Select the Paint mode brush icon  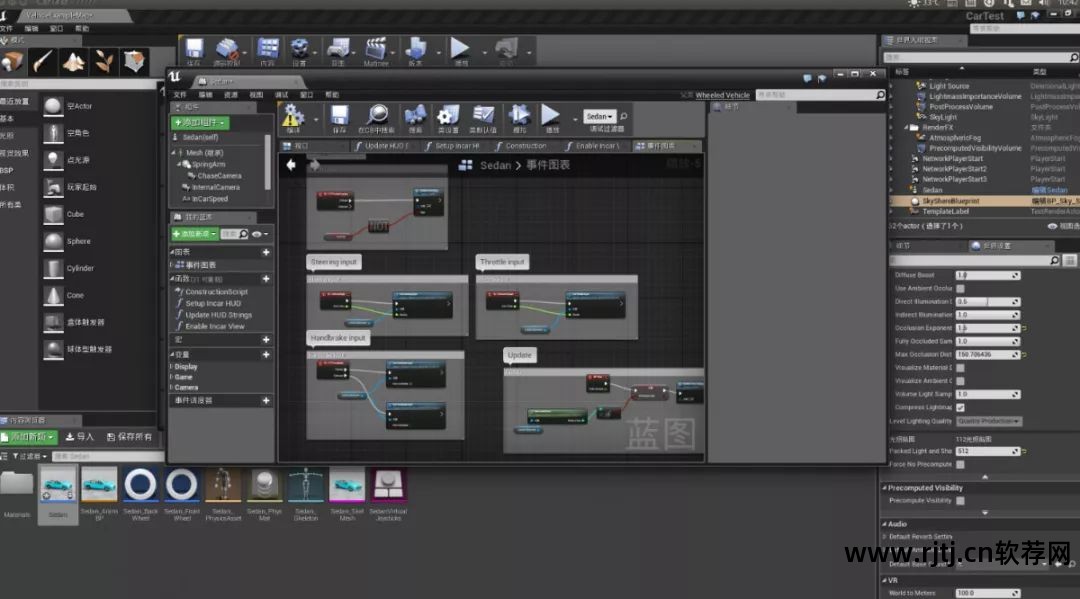42,61
